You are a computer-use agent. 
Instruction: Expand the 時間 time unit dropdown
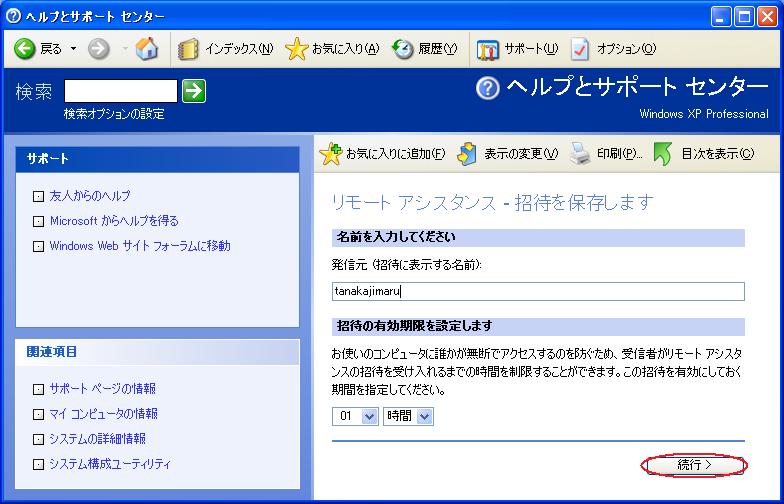424,416
